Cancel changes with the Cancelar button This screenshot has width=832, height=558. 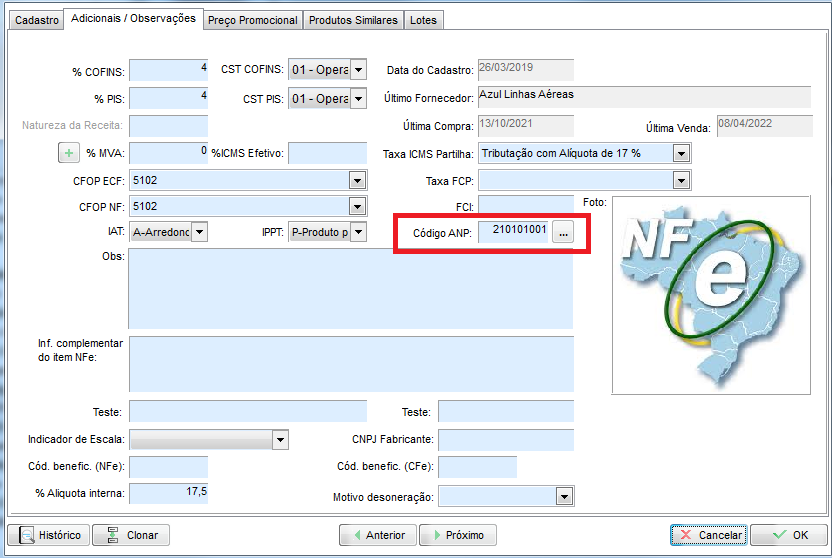pyautogui.click(x=709, y=535)
